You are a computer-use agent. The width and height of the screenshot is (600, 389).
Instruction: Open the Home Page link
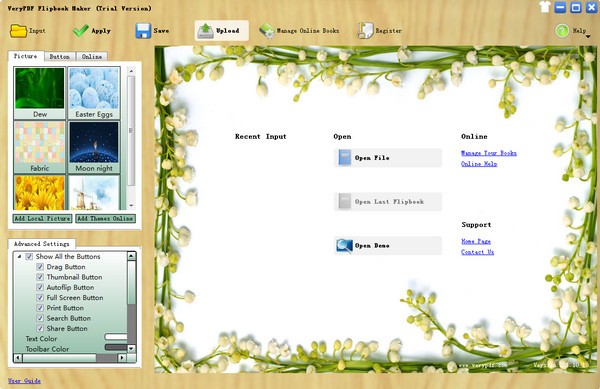tap(476, 241)
